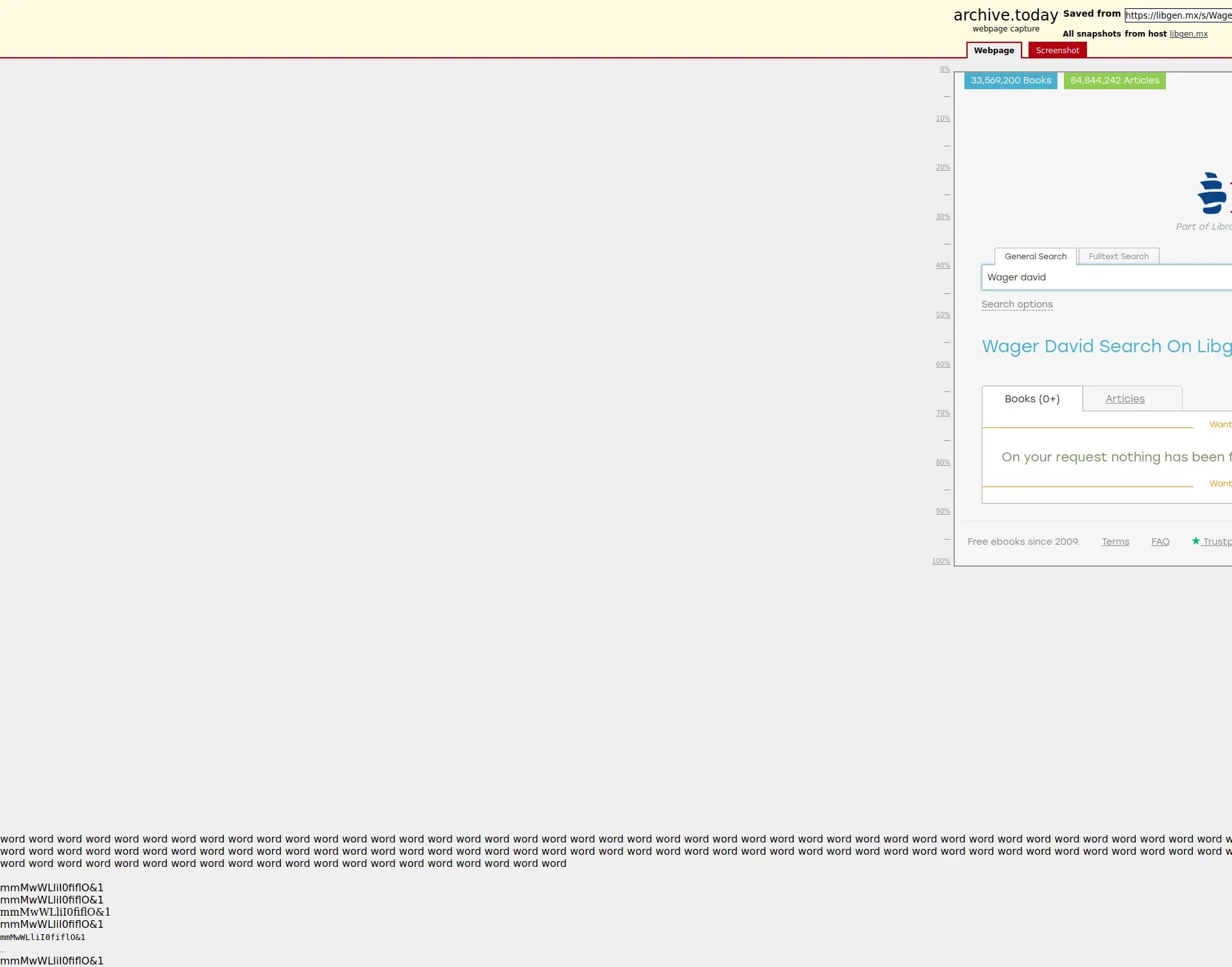Jump to the 50% page marker
The width and height of the screenshot is (1232, 967).
pos(942,315)
